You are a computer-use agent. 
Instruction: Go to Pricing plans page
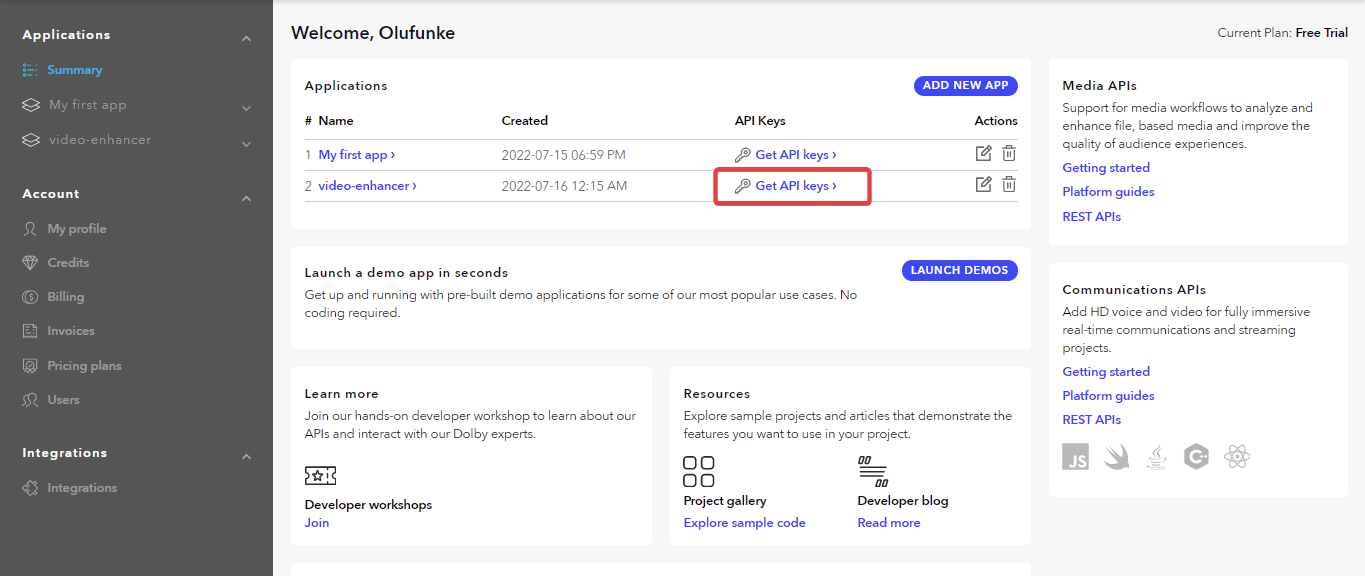(84, 366)
